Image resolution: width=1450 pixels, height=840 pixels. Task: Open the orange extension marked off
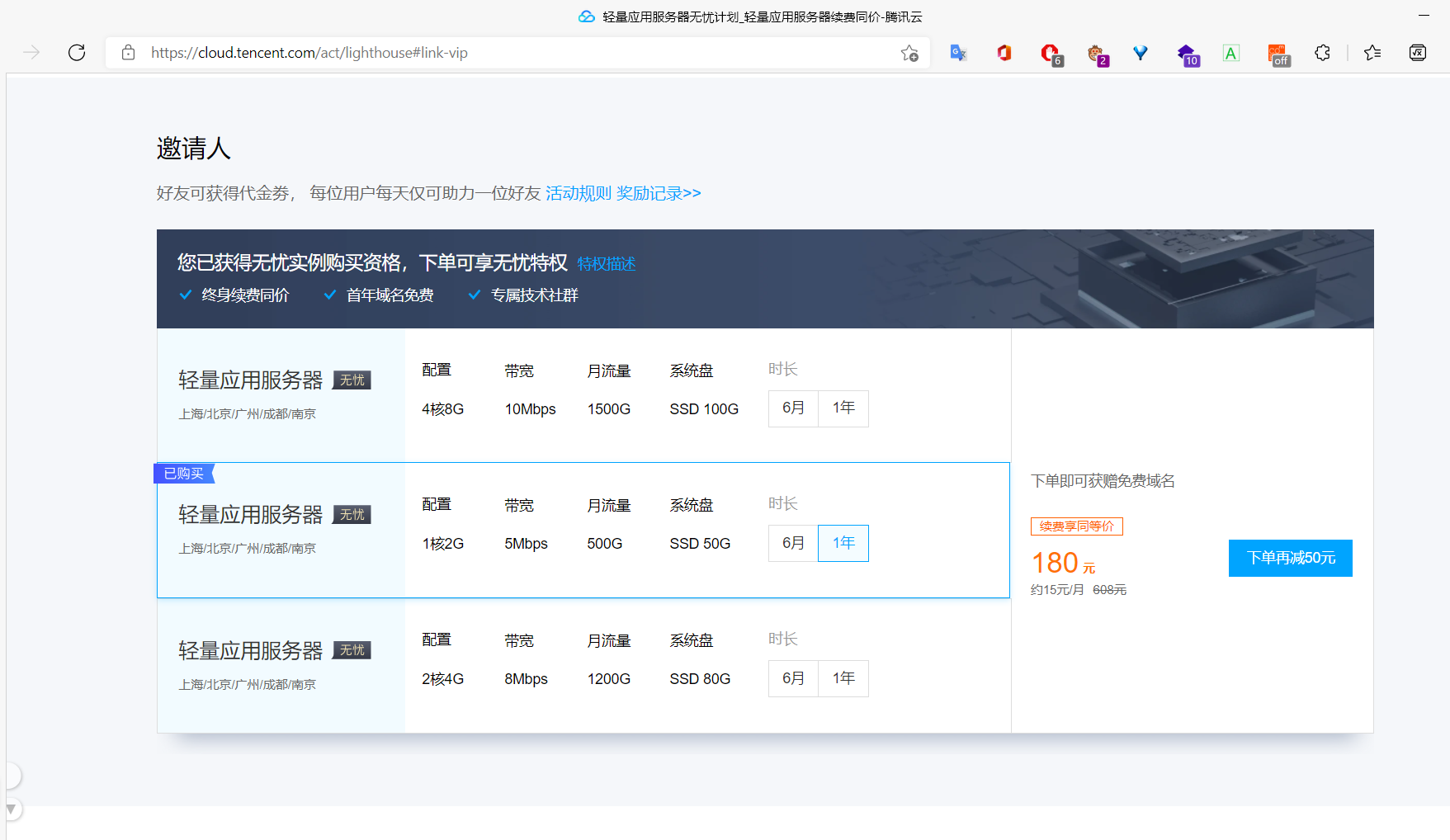[1278, 54]
